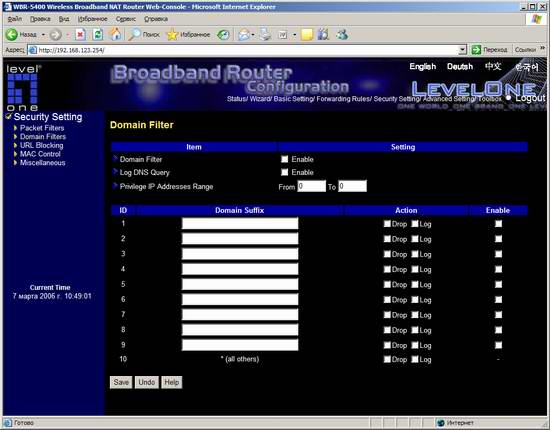The image size is (550, 430).
Task: Click the Back arrow icon in toolbar
Action: [12, 34]
